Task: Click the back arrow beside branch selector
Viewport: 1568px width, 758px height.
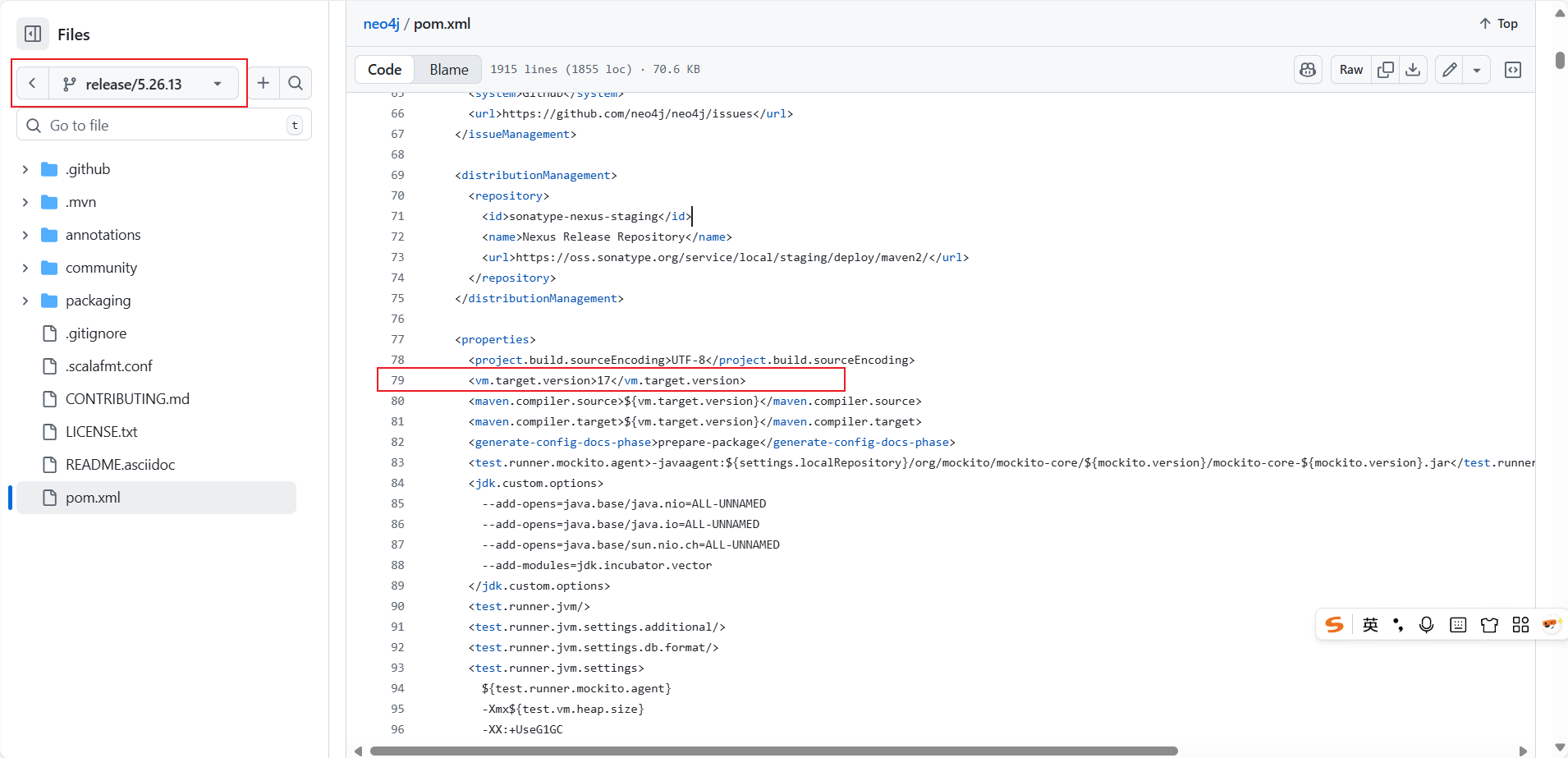Action: (33, 84)
